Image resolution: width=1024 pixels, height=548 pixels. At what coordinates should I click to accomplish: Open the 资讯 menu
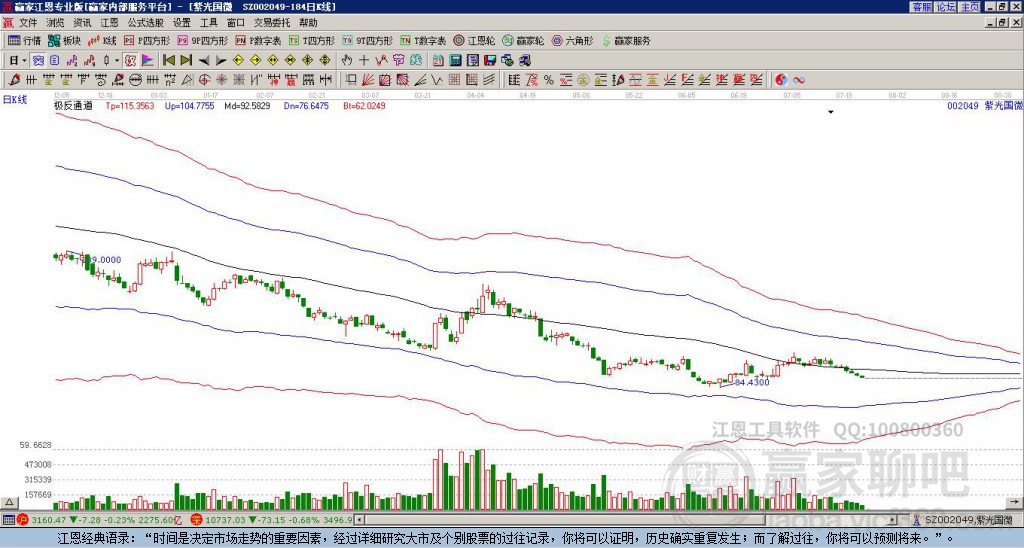[x=82, y=23]
